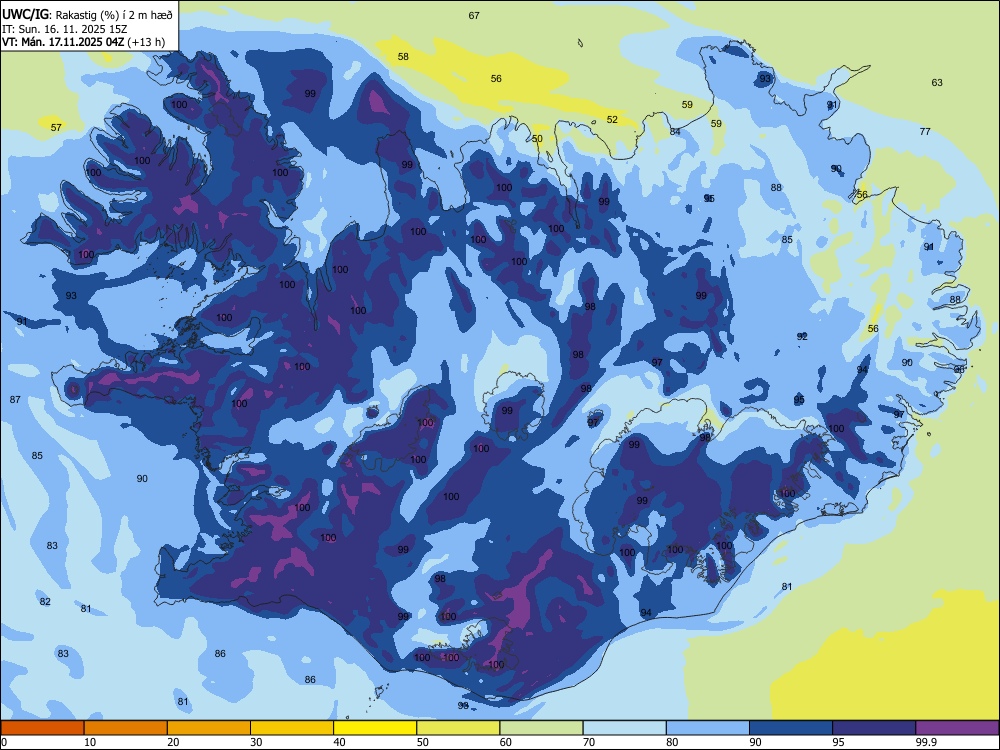This screenshot has height=750, width=1000.
Task: Click the legend tick label '95'
Action: pos(838,742)
